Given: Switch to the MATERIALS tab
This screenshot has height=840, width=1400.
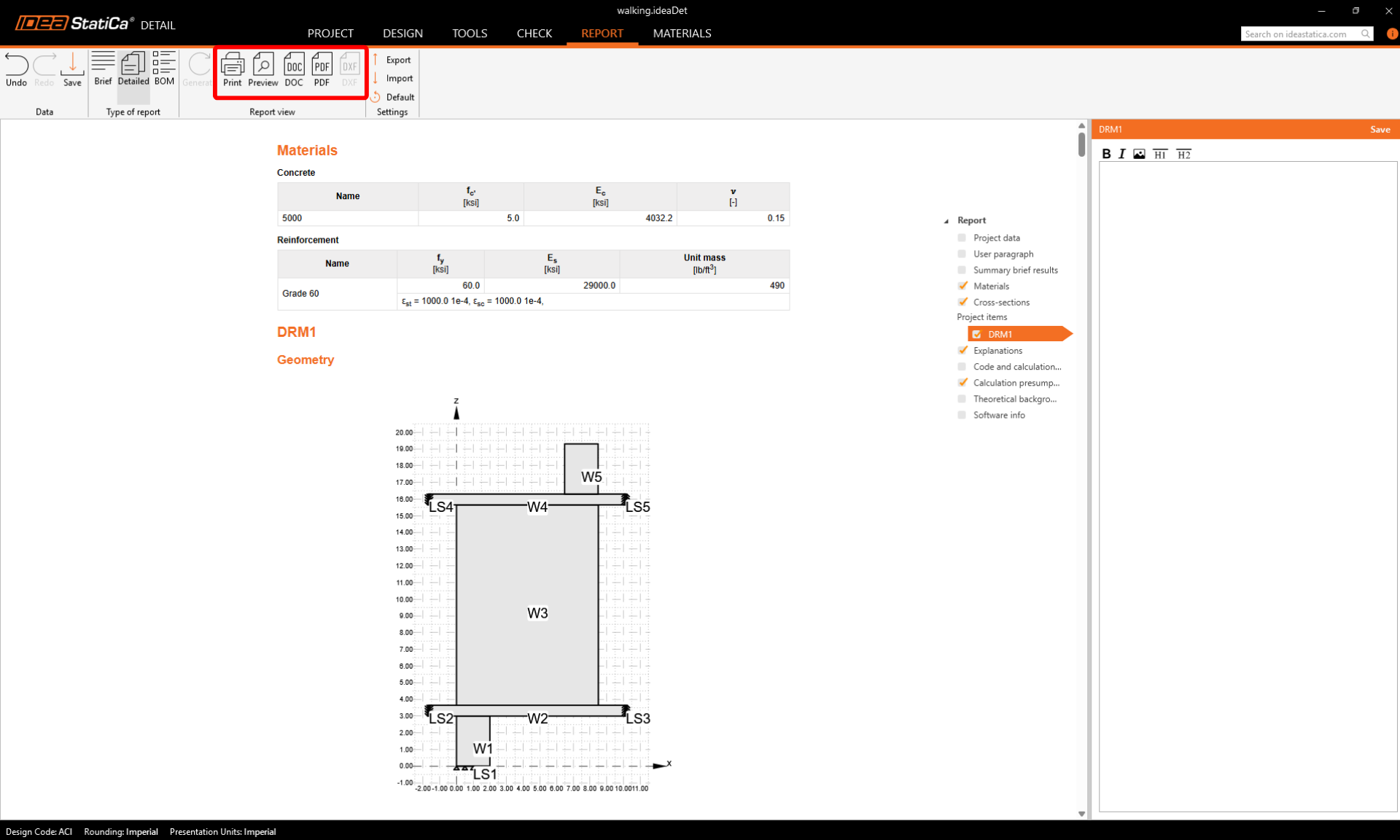Looking at the screenshot, I should [682, 34].
